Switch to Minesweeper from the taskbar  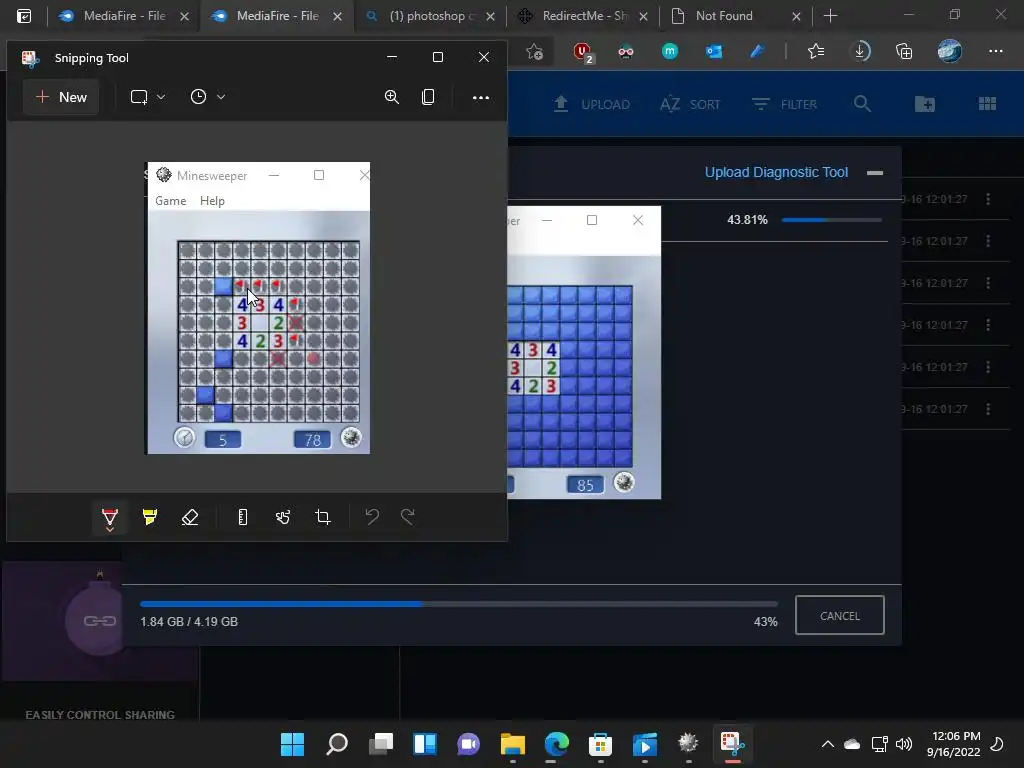click(688, 744)
